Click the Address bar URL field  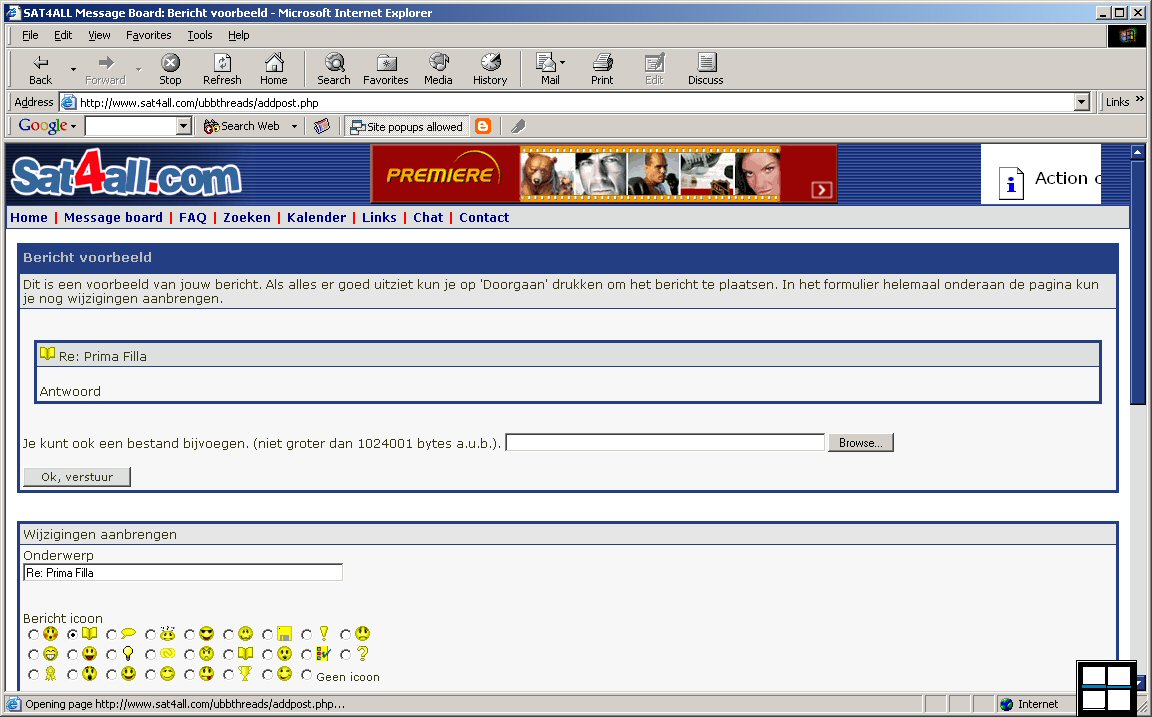coord(566,102)
